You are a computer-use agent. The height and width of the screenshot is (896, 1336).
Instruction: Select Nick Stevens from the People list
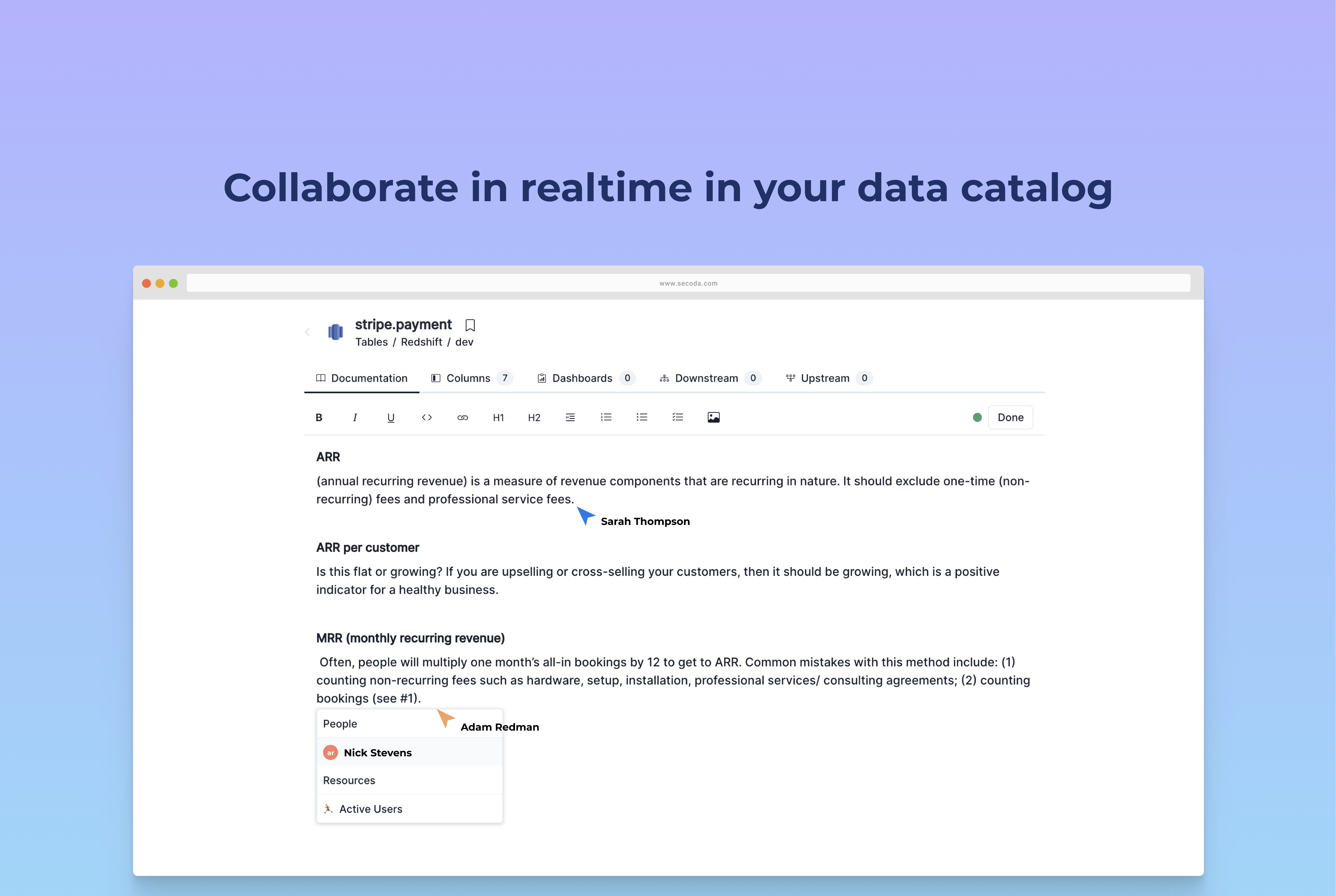(409, 753)
